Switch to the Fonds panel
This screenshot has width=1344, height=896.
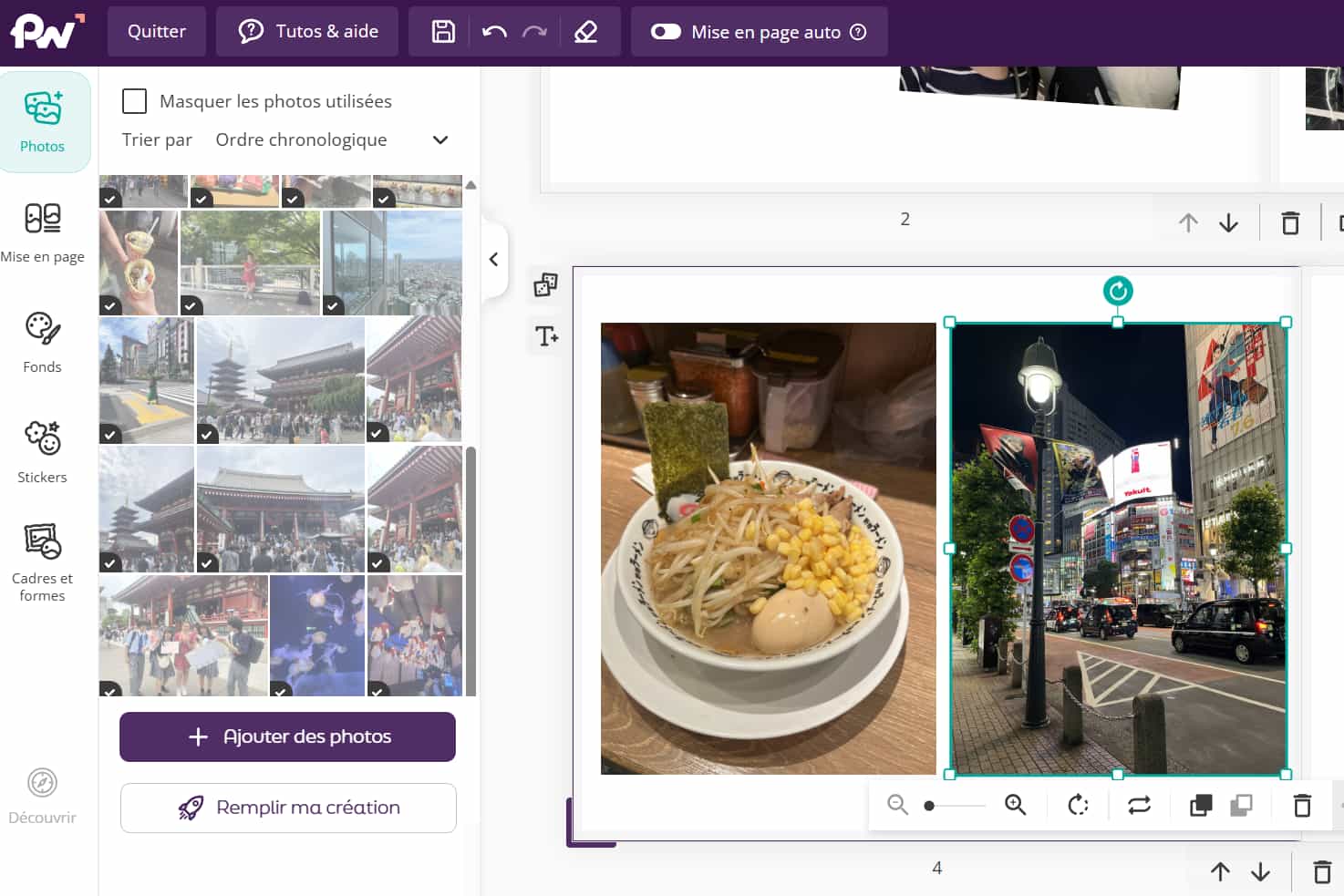pos(41,342)
